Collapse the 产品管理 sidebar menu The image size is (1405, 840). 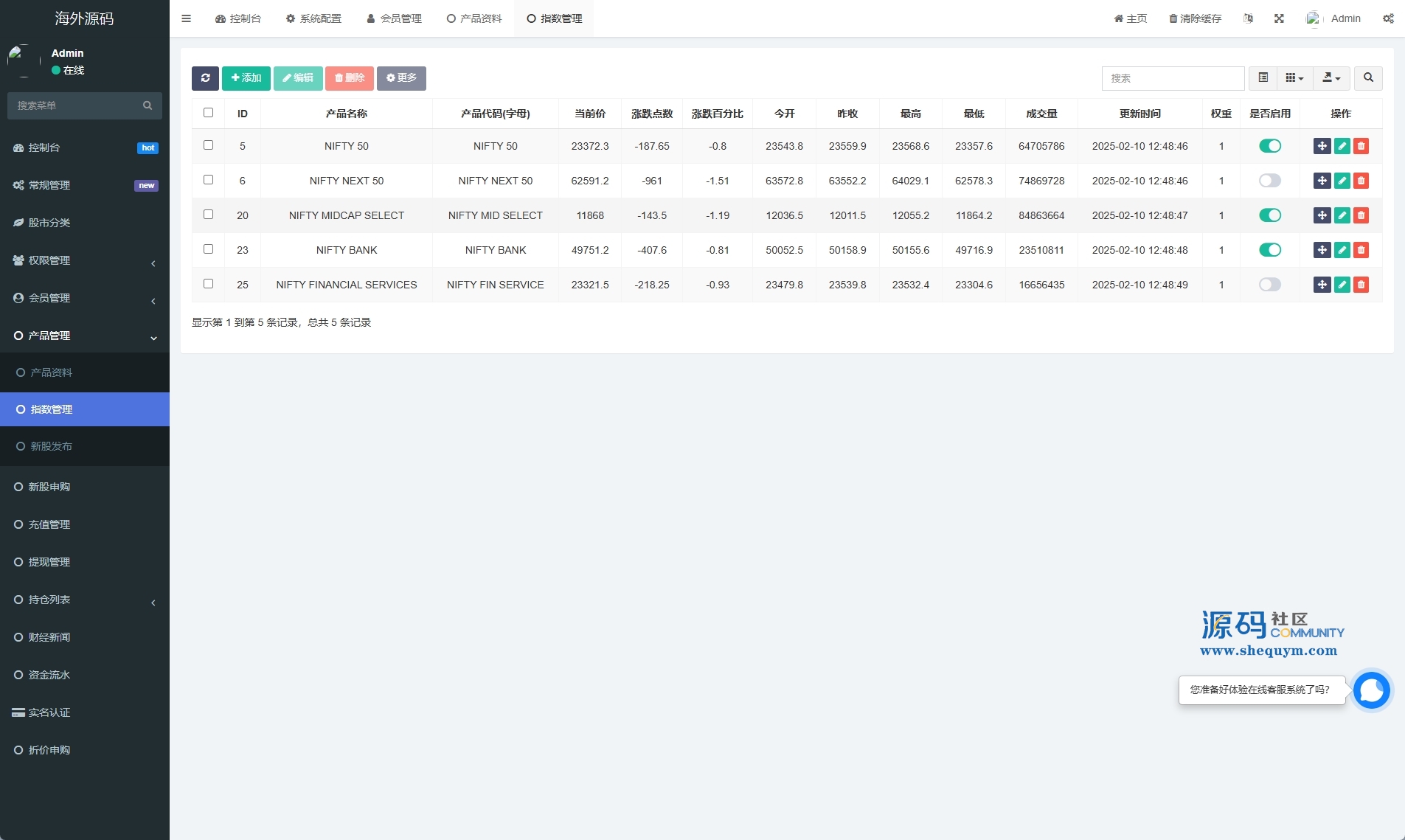(x=85, y=336)
